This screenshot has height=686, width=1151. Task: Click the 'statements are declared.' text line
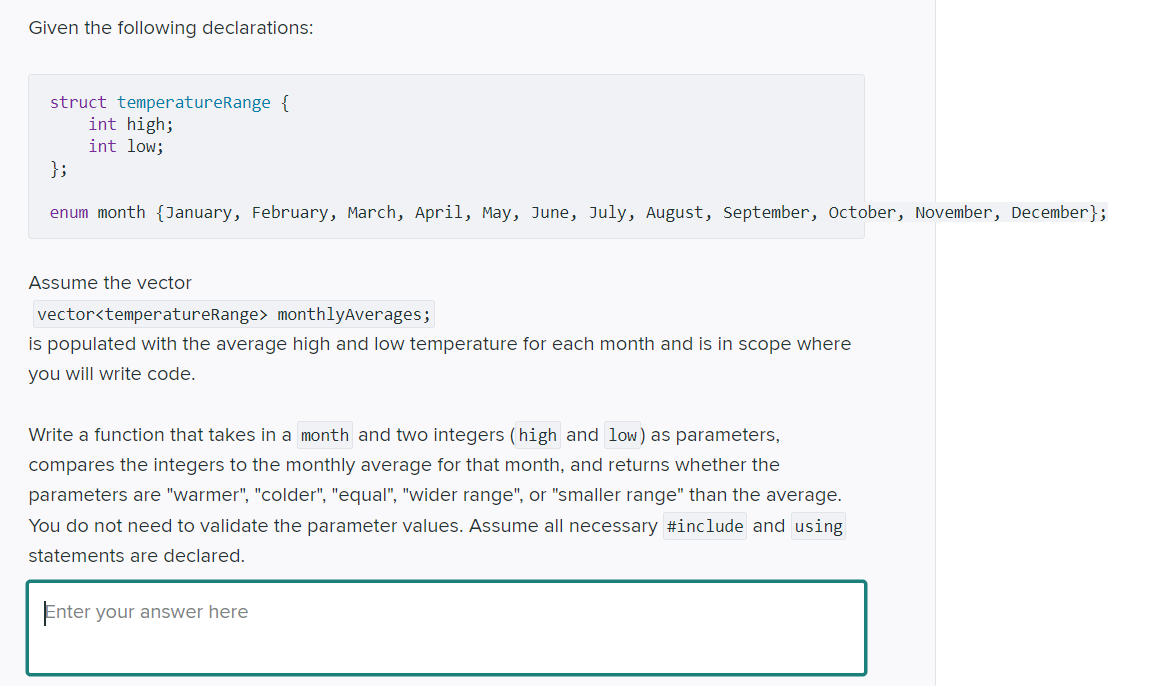tap(136, 556)
